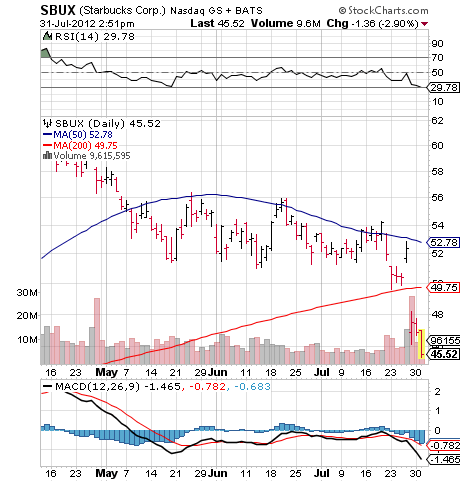This screenshot has height=482, width=460.
Task: Click the SBUX ticker symbol title
Action: coord(58,10)
